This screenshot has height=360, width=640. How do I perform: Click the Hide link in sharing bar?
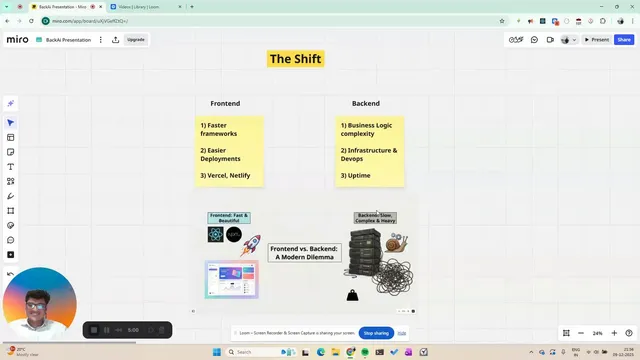(x=402, y=333)
